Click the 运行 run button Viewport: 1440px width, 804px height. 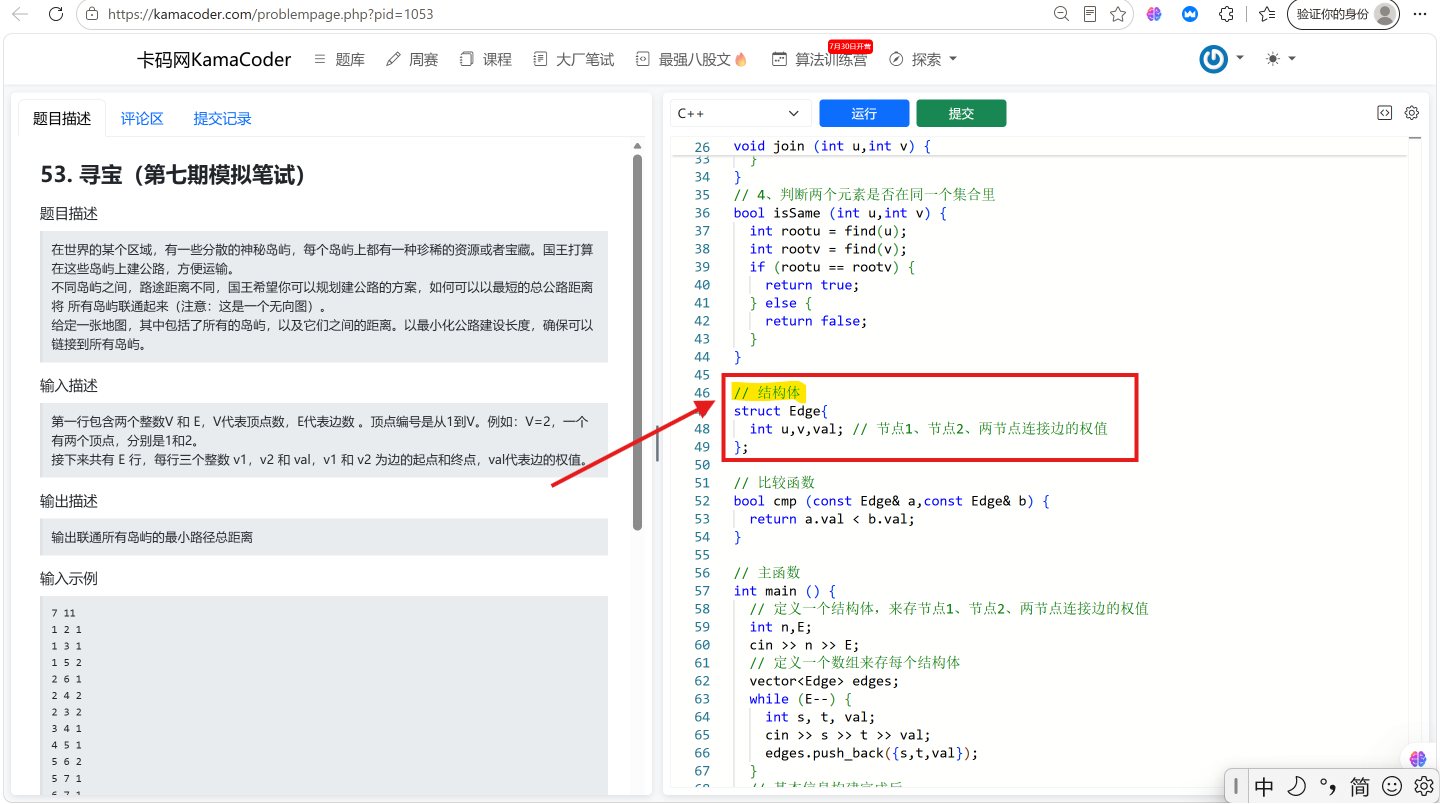coord(864,113)
